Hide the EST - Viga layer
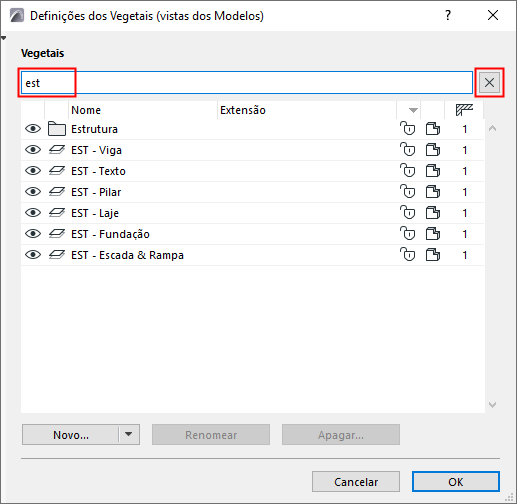The height and width of the screenshot is (504, 517). pos(33,150)
